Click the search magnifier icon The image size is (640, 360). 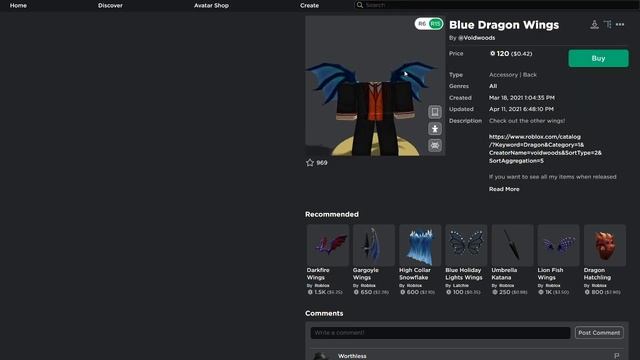click(x=360, y=5)
